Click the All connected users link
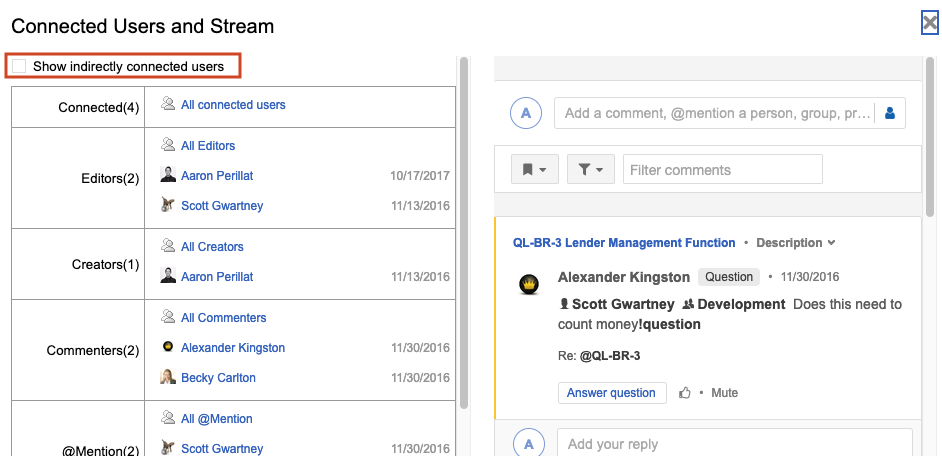942x457 pixels. click(233, 105)
